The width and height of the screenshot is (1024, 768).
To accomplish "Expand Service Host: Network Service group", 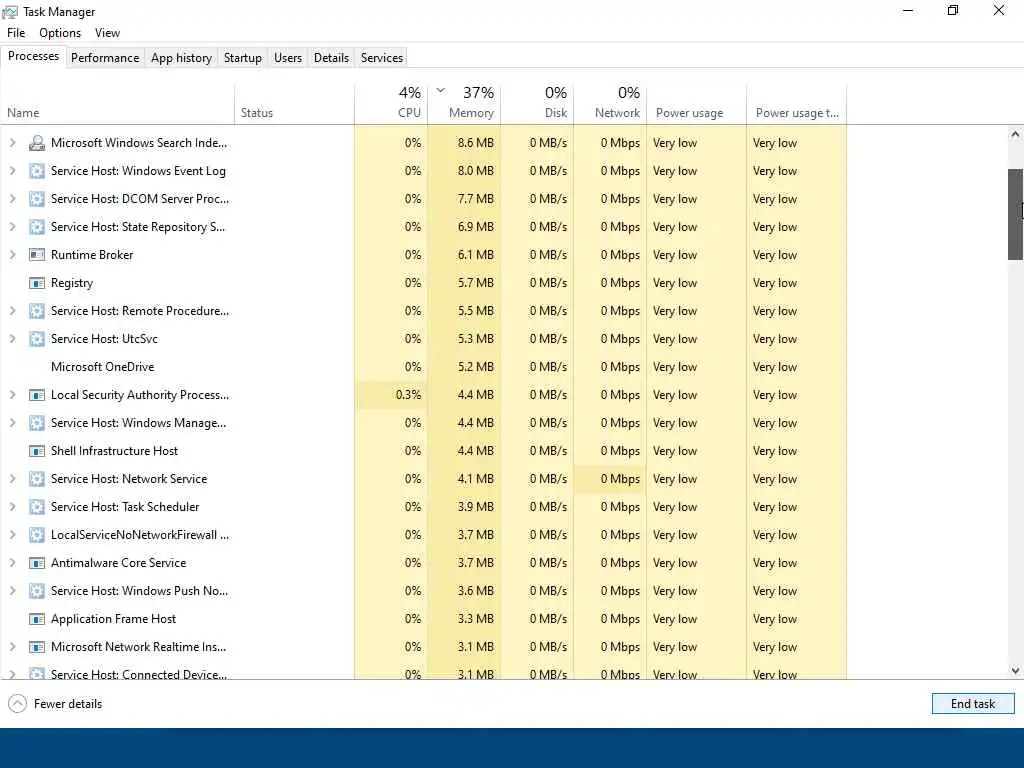I will point(12,479).
